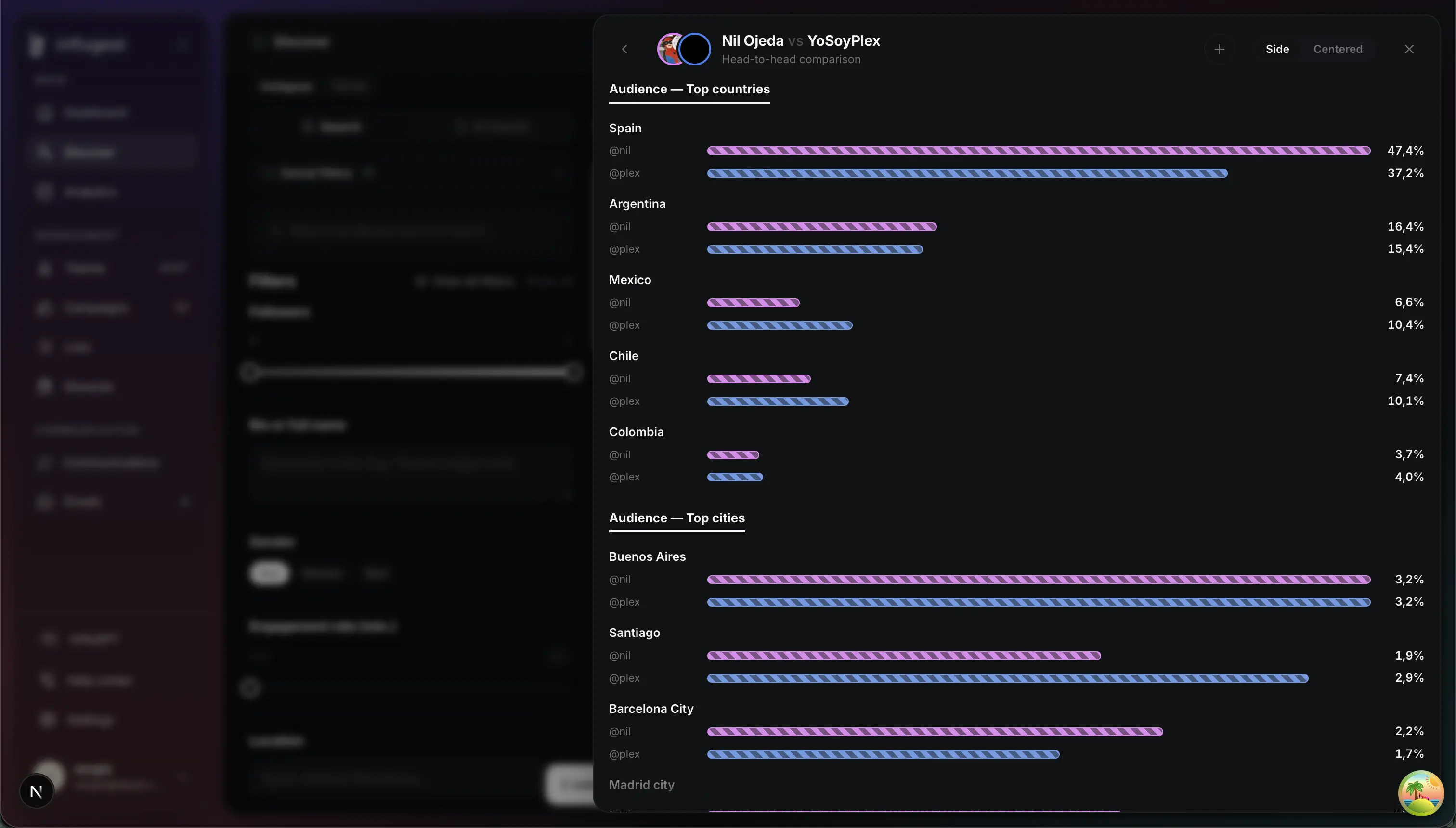This screenshot has height=828, width=1456.
Task: Click the 'Mexico' country label
Action: tap(630, 280)
